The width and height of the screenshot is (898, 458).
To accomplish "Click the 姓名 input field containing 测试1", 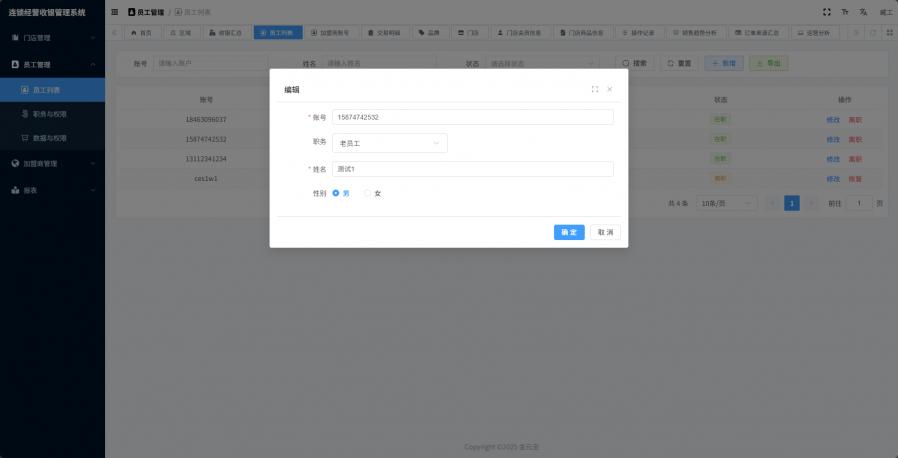I will (x=472, y=169).
